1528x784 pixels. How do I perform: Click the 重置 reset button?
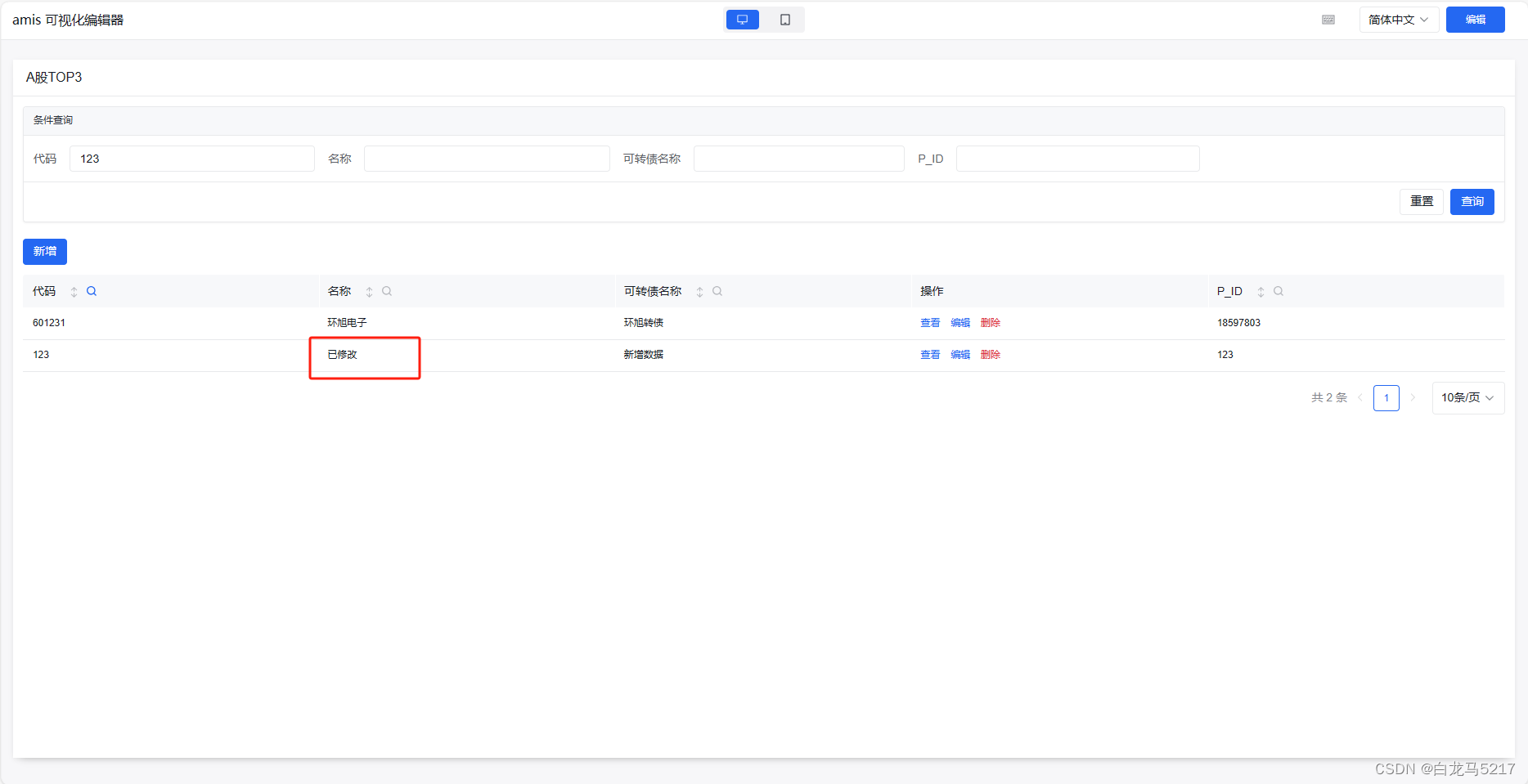click(x=1422, y=201)
